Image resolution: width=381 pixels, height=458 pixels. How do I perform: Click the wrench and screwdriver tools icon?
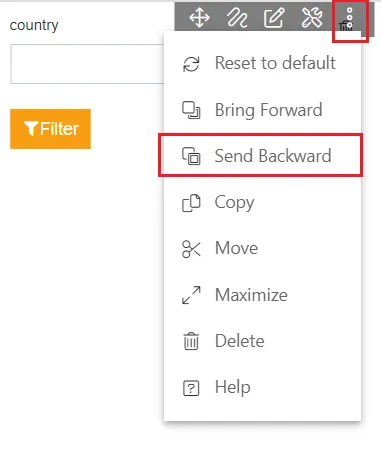(312, 17)
